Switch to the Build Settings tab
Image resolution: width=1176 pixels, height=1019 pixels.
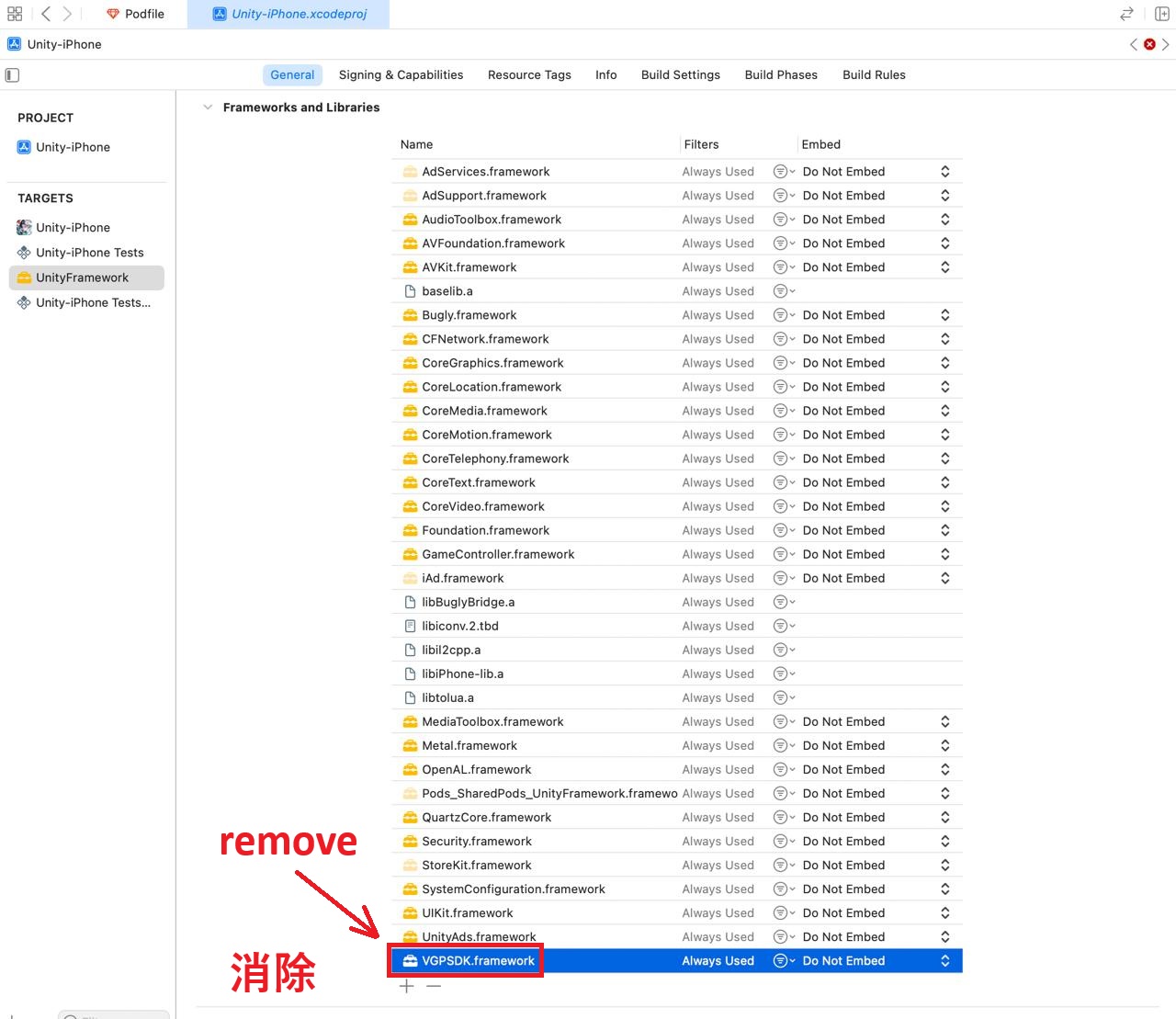click(x=680, y=75)
